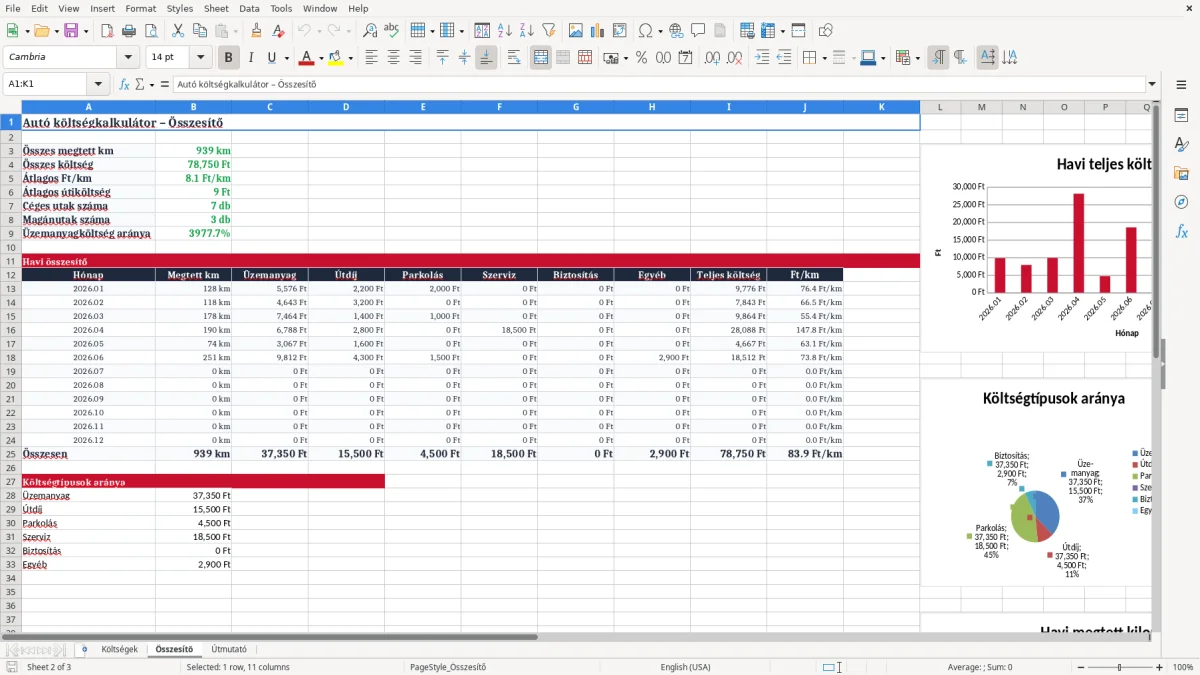
Task: Open Function Wizard fx icon
Action: tap(124, 84)
